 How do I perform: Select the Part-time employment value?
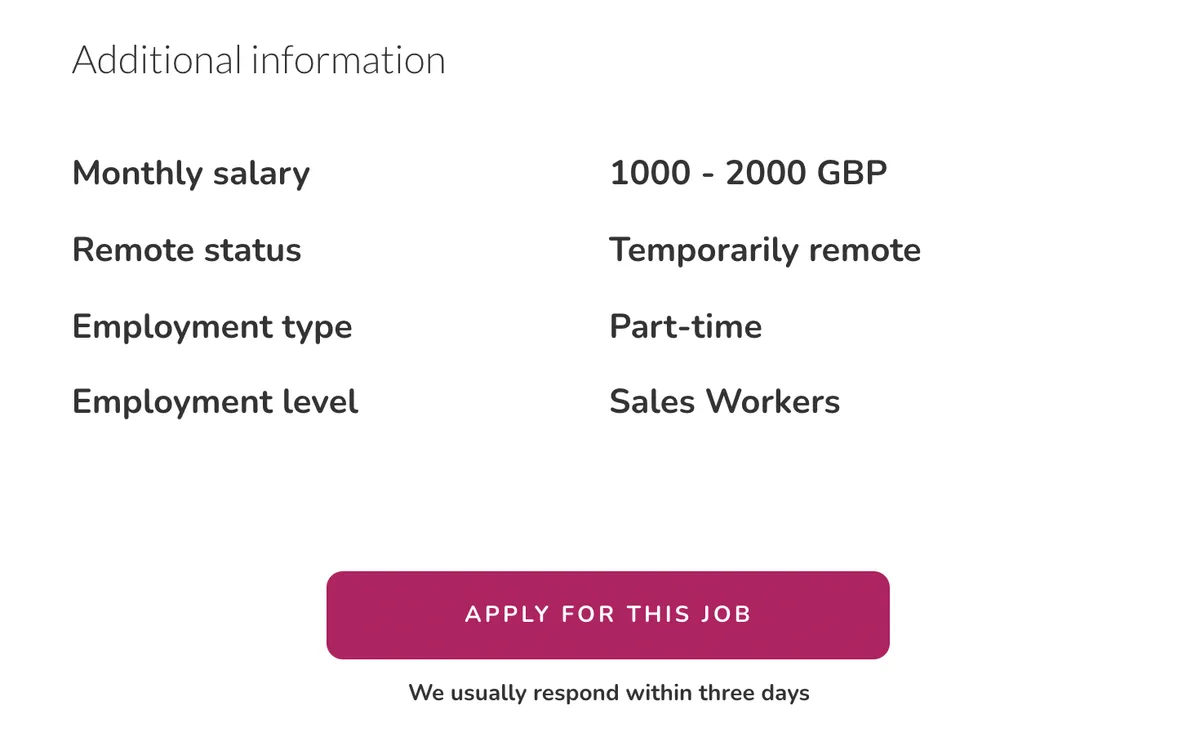[685, 326]
